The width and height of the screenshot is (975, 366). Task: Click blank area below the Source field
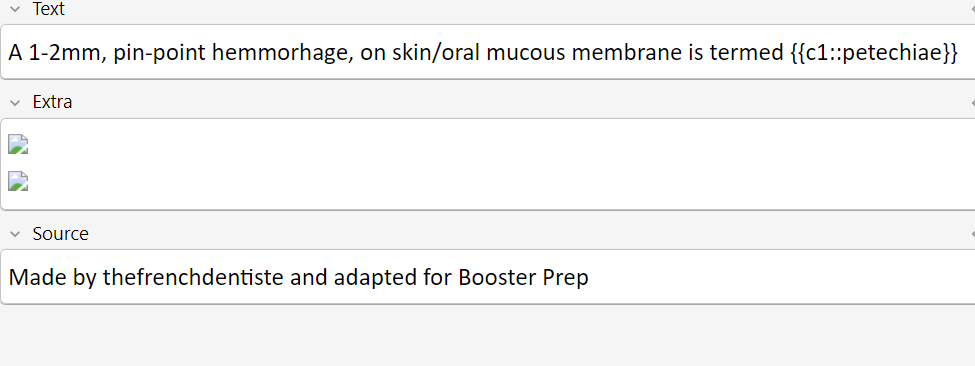pyautogui.click(x=488, y=336)
